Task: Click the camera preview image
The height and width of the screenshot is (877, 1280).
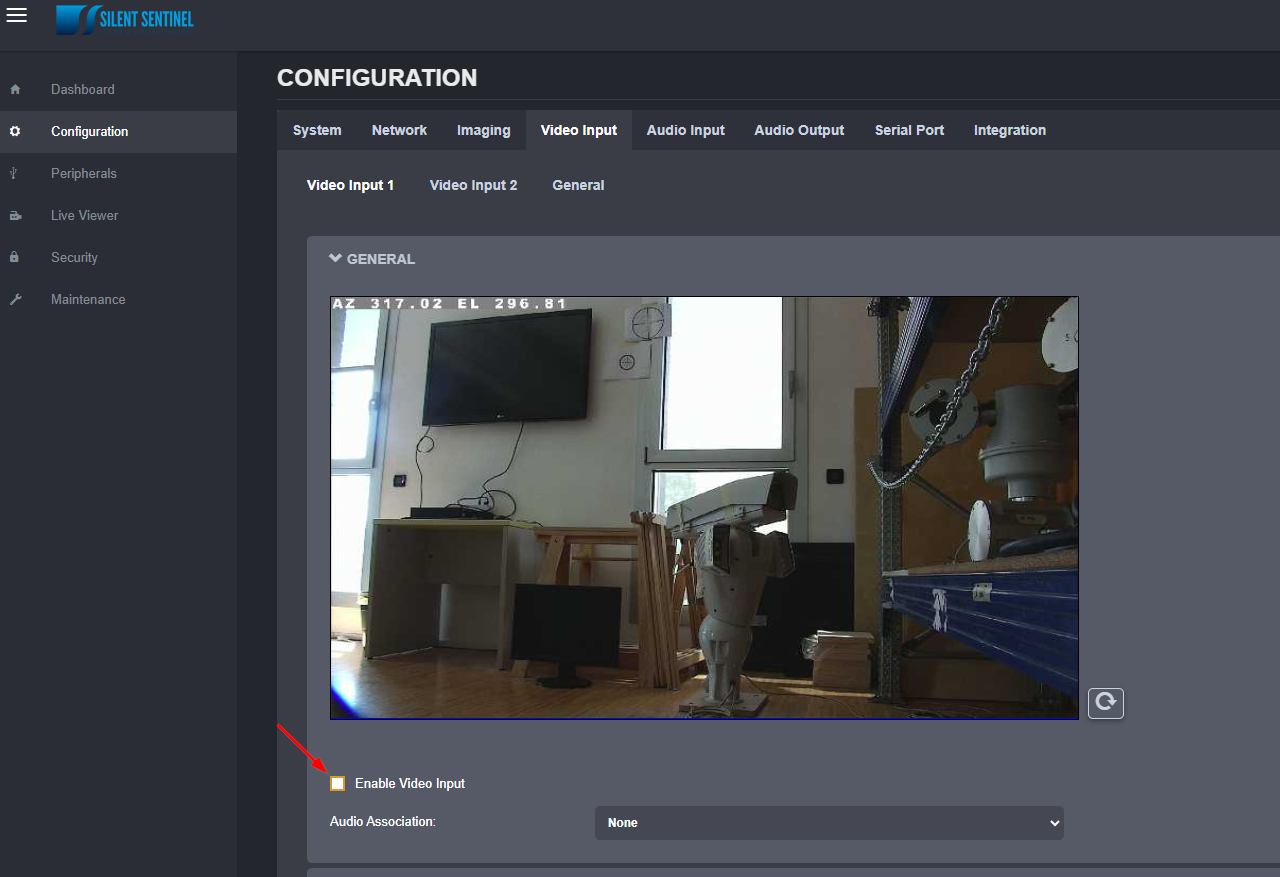Action: pos(704,507)
